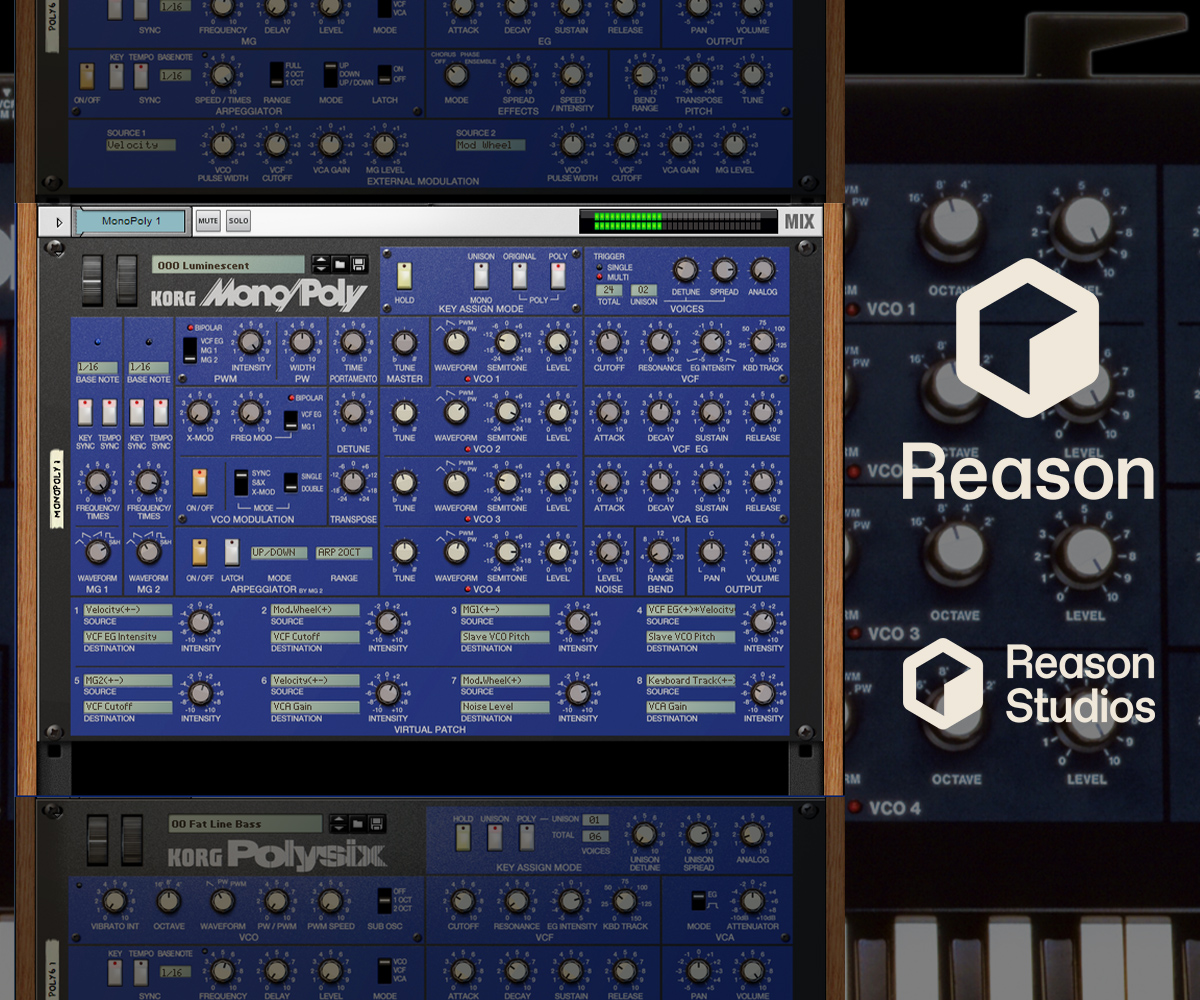Click the Mono/Poly modulation wheel
1200x1000 pixels.
click(x=127, y=280)
